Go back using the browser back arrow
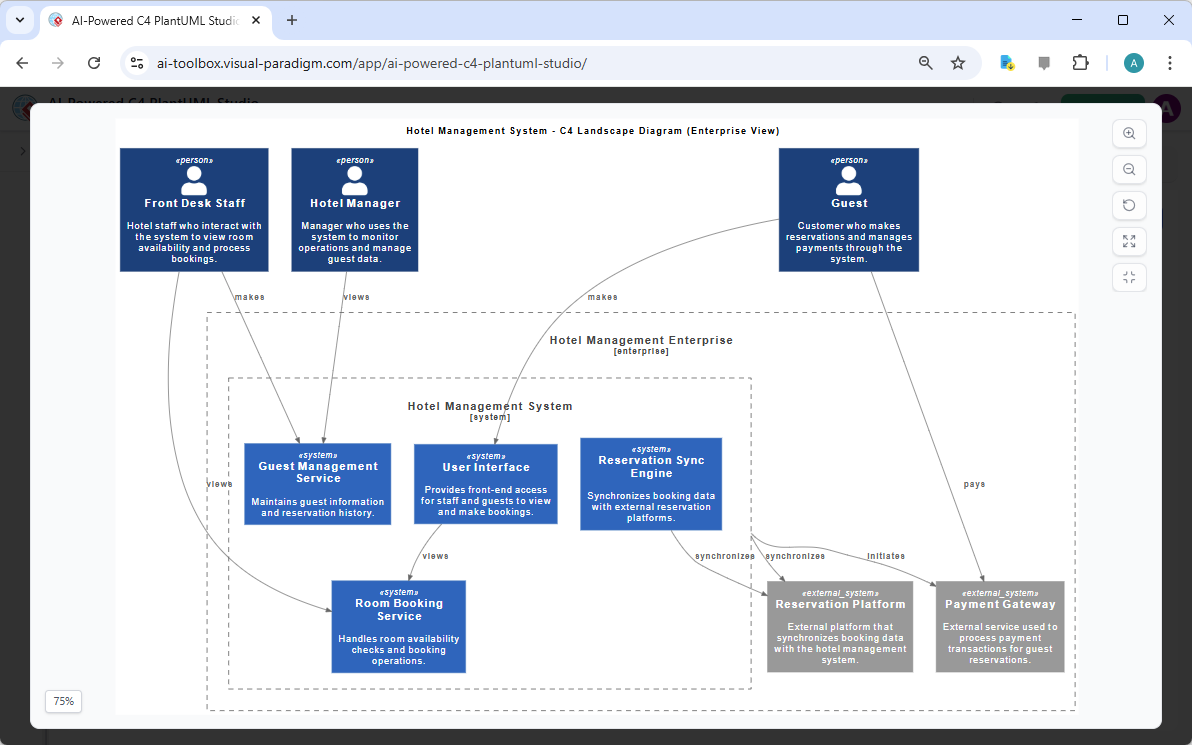This screenshot has height=745, width=1192. [x=22, y=62]
